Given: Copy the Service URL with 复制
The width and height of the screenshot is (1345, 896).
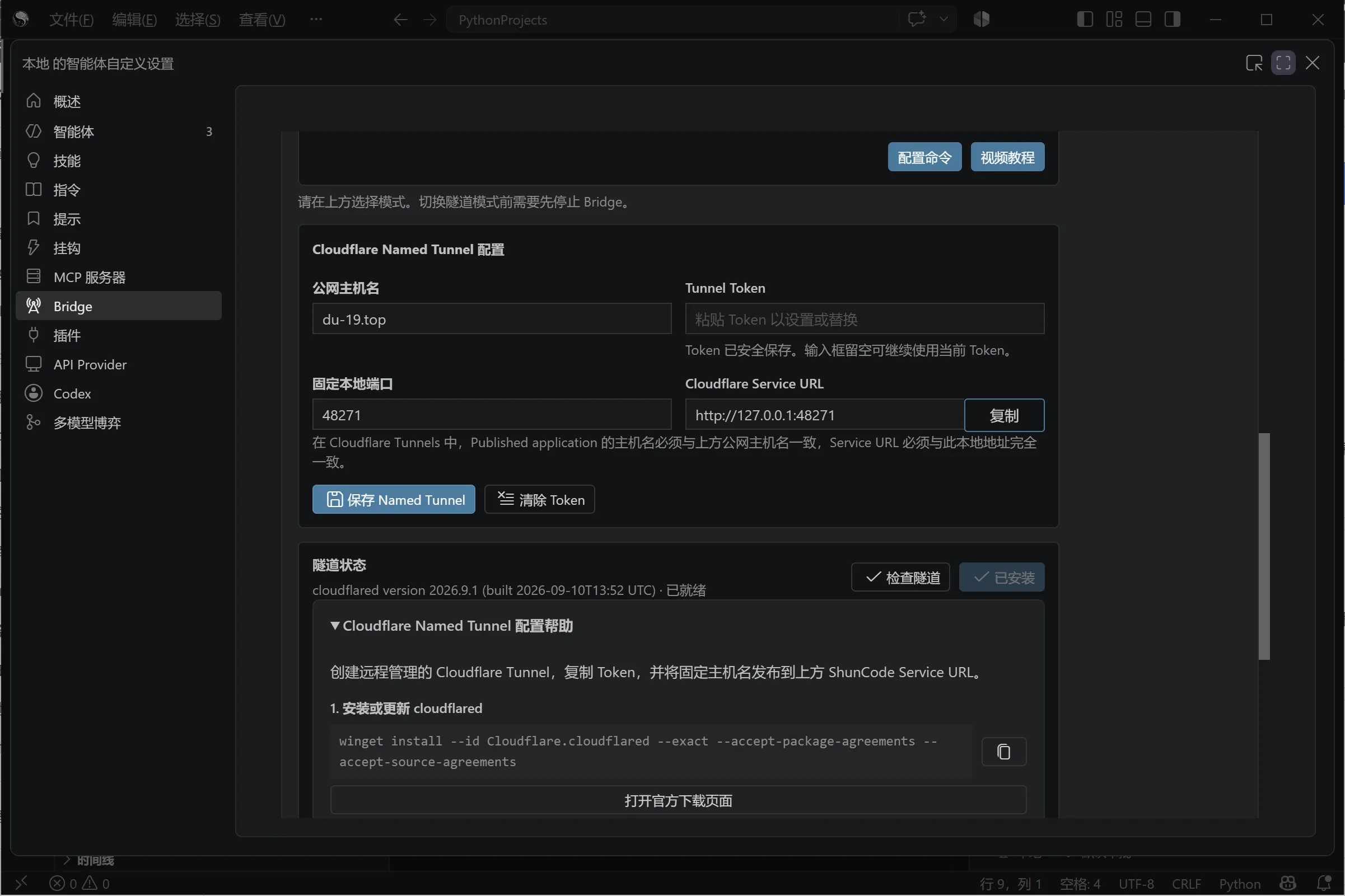Looking at the screenshot, I should click(1004, 415).
